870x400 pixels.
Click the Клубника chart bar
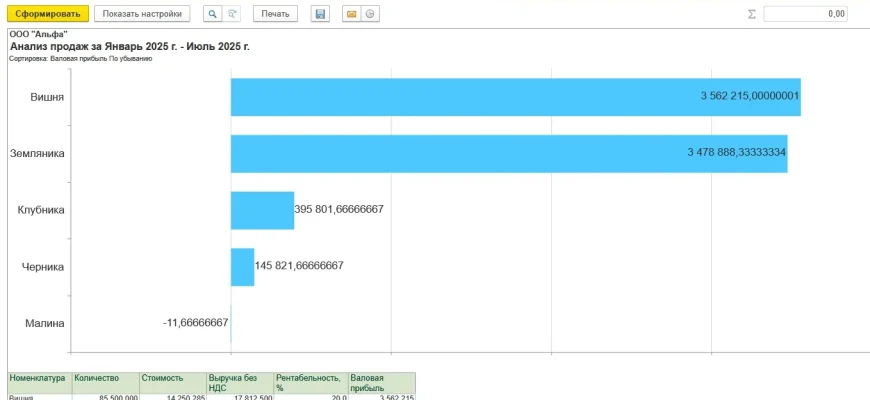(x=262, y=210)
